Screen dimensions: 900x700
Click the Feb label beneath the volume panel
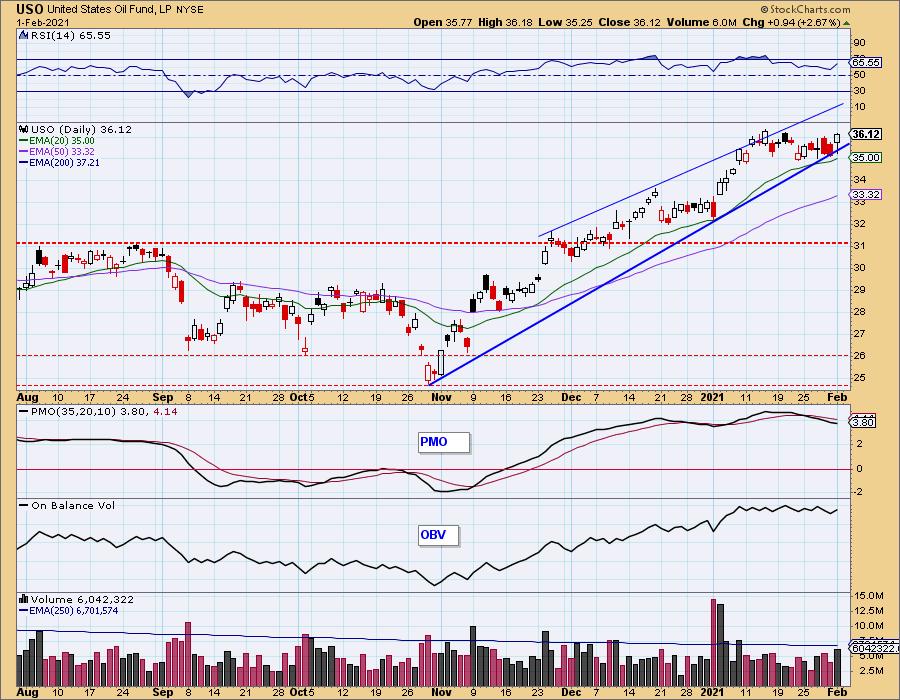click(x=837, y=692)
